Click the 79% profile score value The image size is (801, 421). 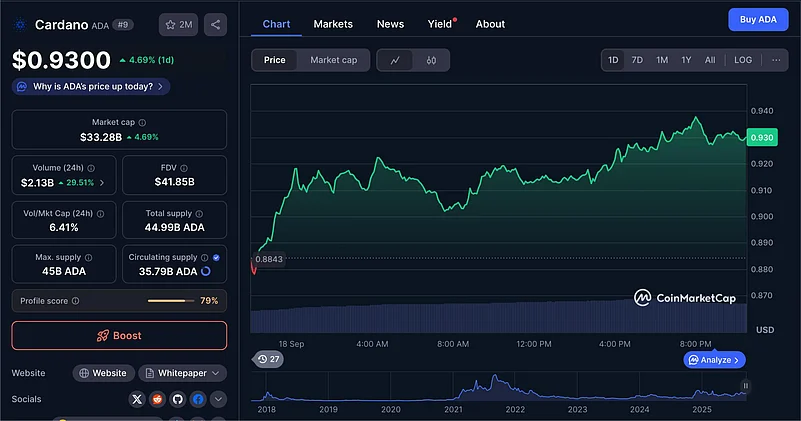click(x=209, y=301)
